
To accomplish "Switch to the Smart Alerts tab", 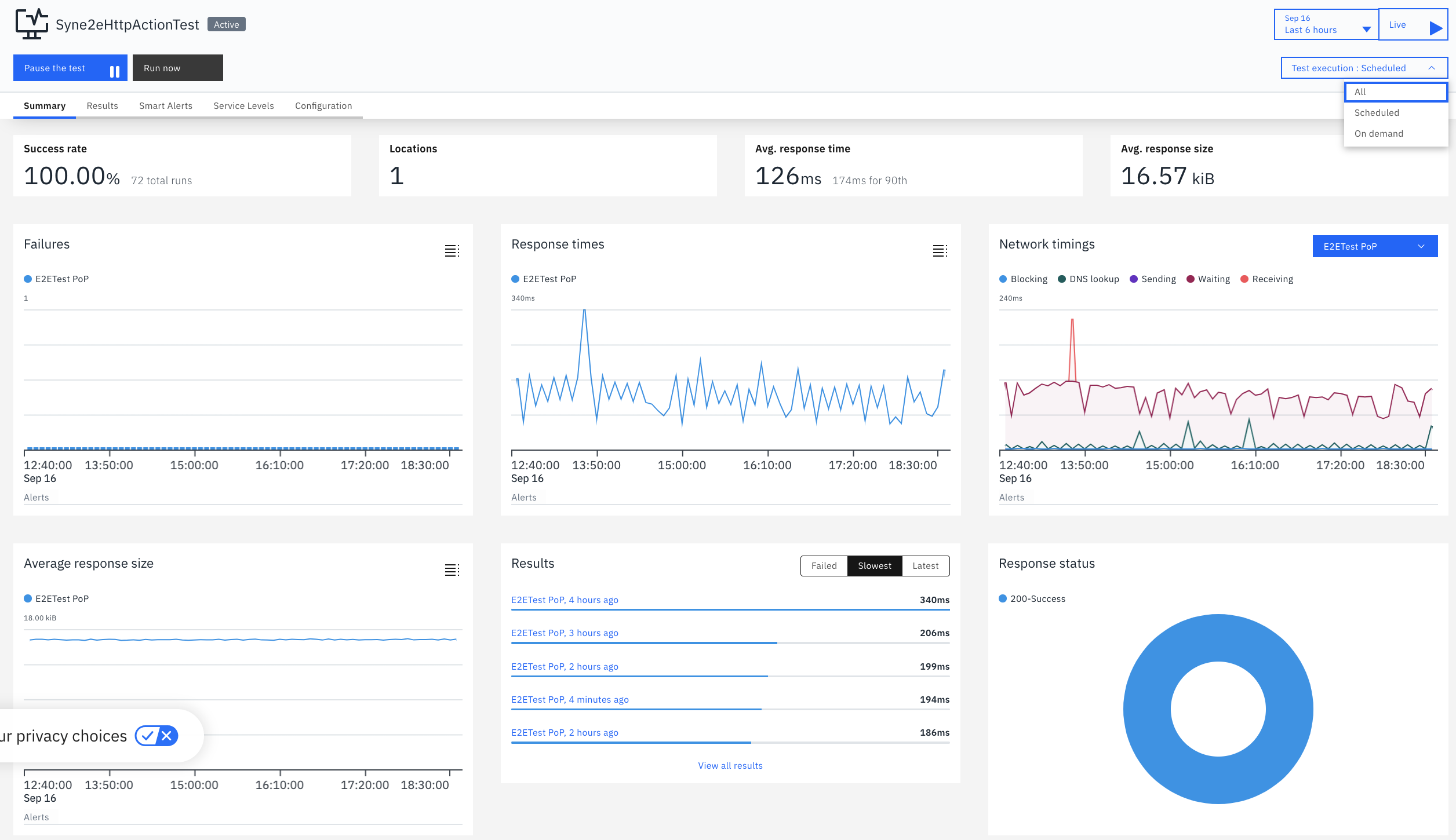I will (166, 106).
